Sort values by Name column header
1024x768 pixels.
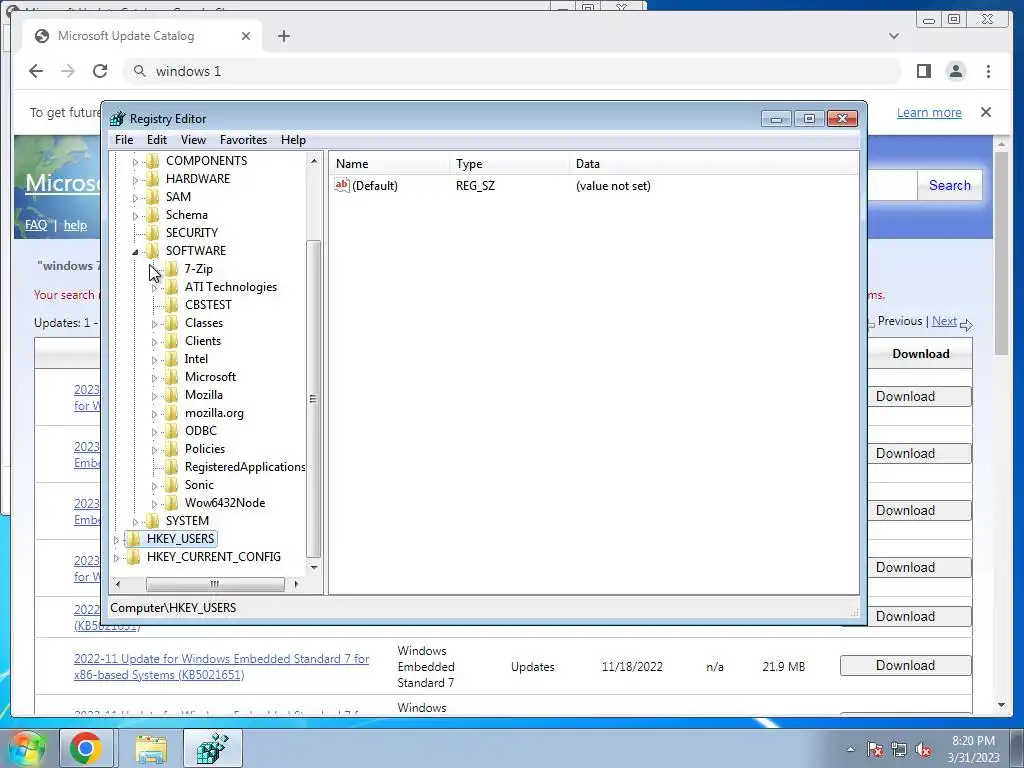[x=390, y=164]
